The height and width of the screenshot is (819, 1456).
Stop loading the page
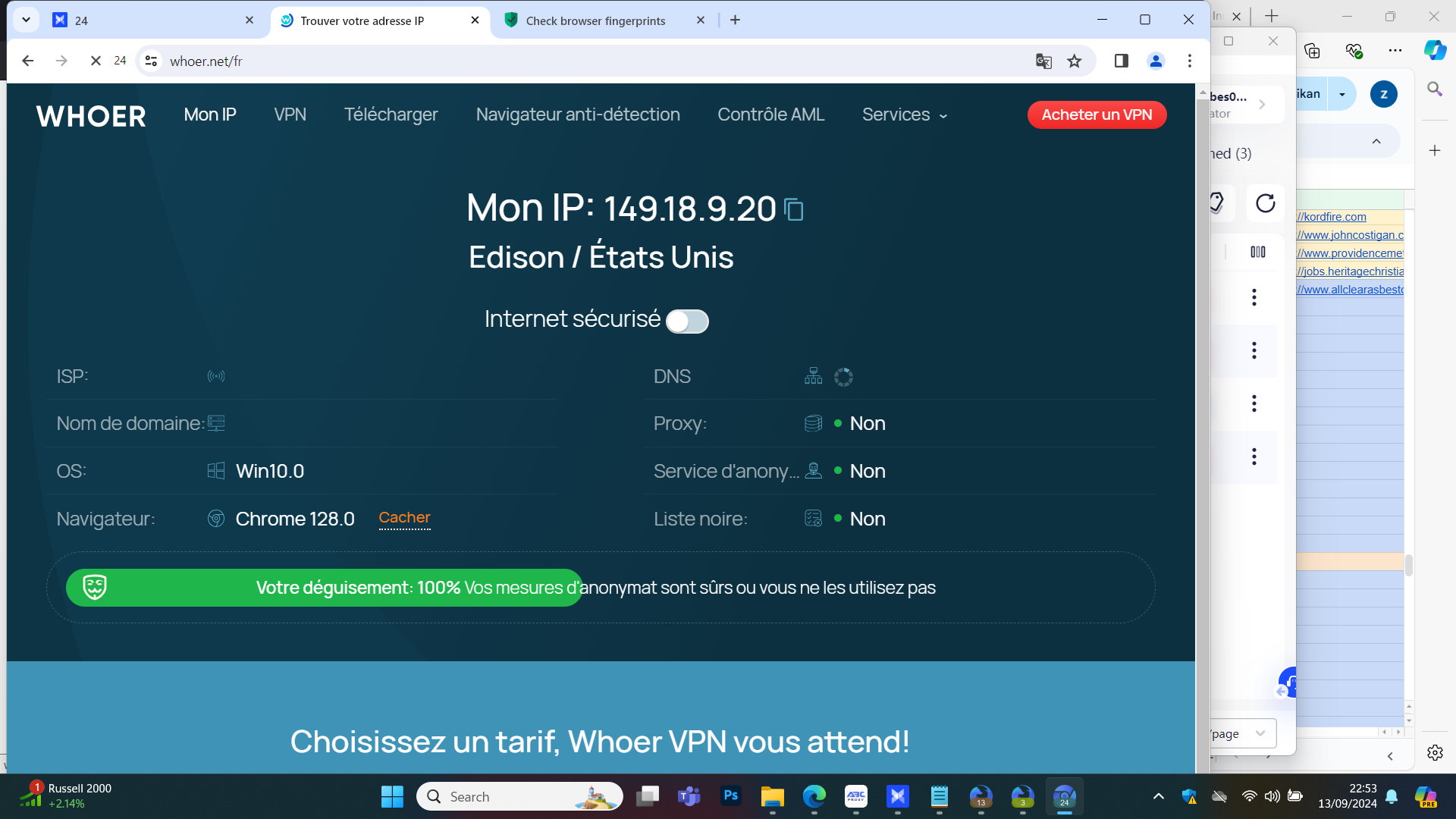(96, 61)
